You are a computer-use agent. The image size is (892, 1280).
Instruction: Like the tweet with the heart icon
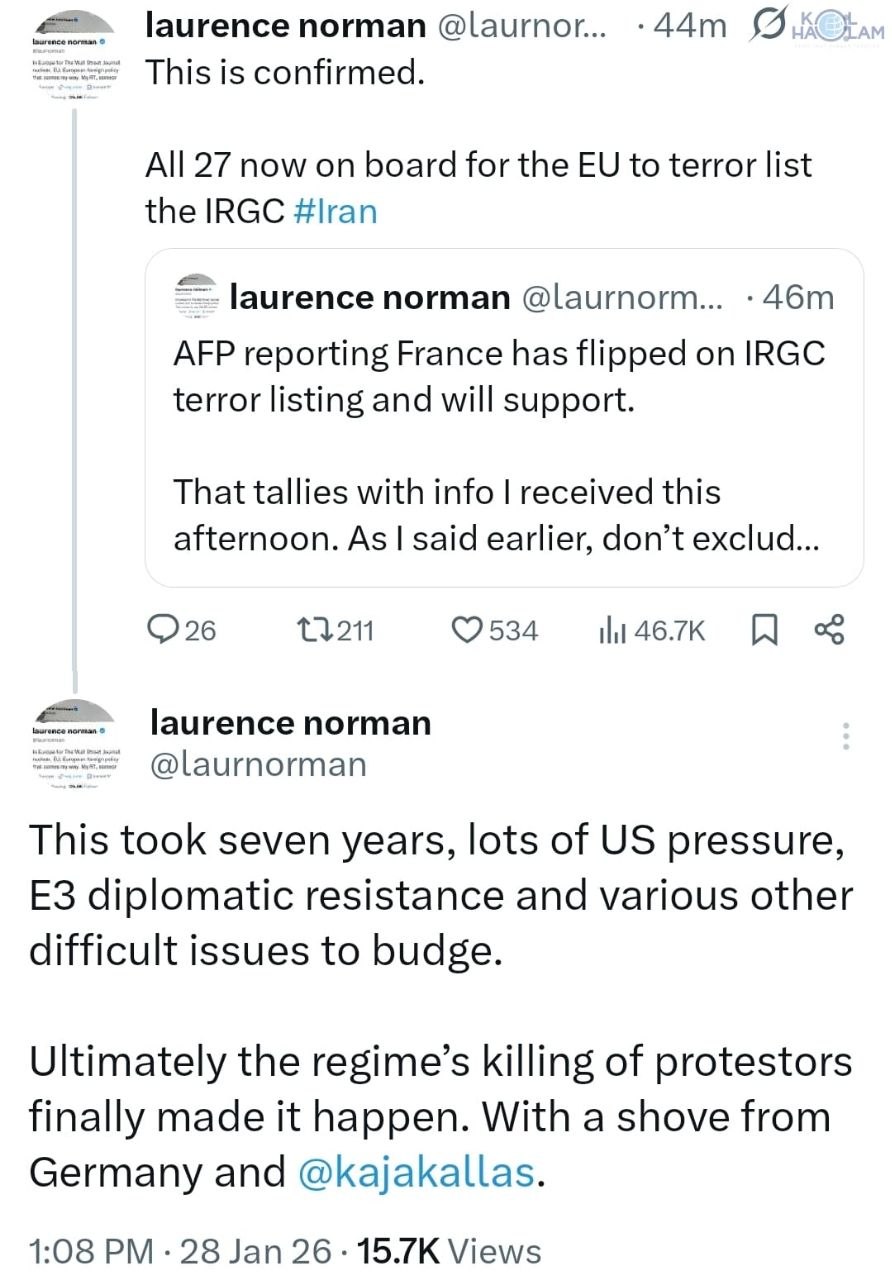(x=468, y=630)
